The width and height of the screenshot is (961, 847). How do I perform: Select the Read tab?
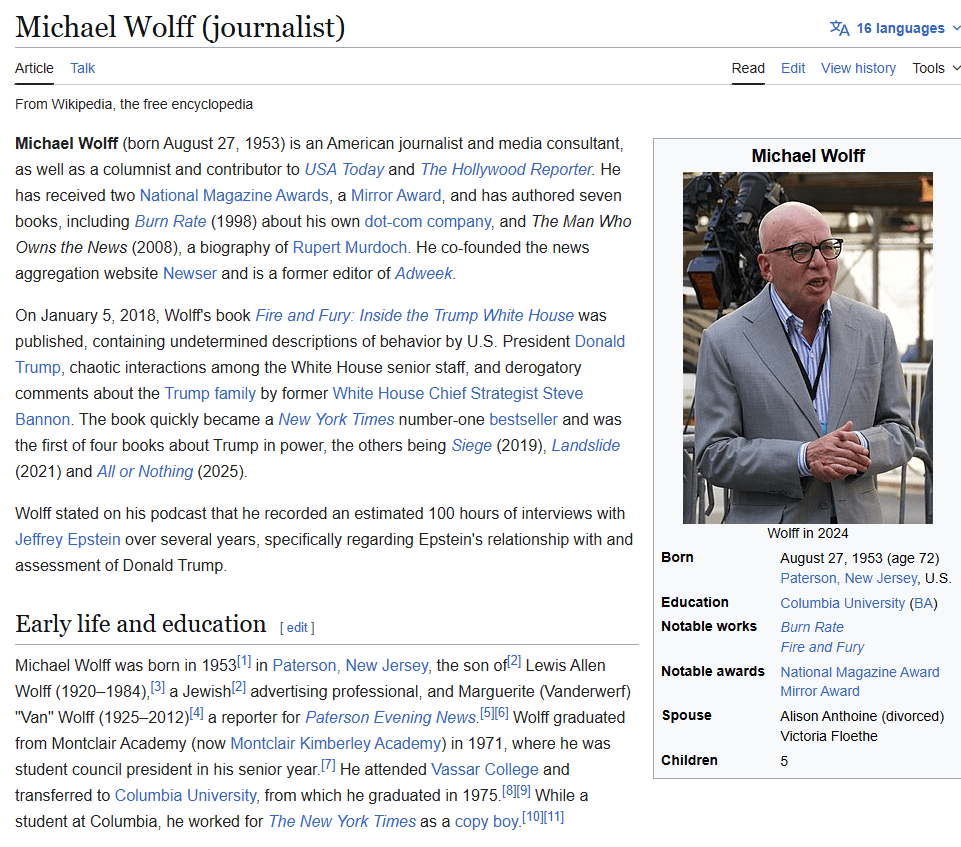[748, 68]
